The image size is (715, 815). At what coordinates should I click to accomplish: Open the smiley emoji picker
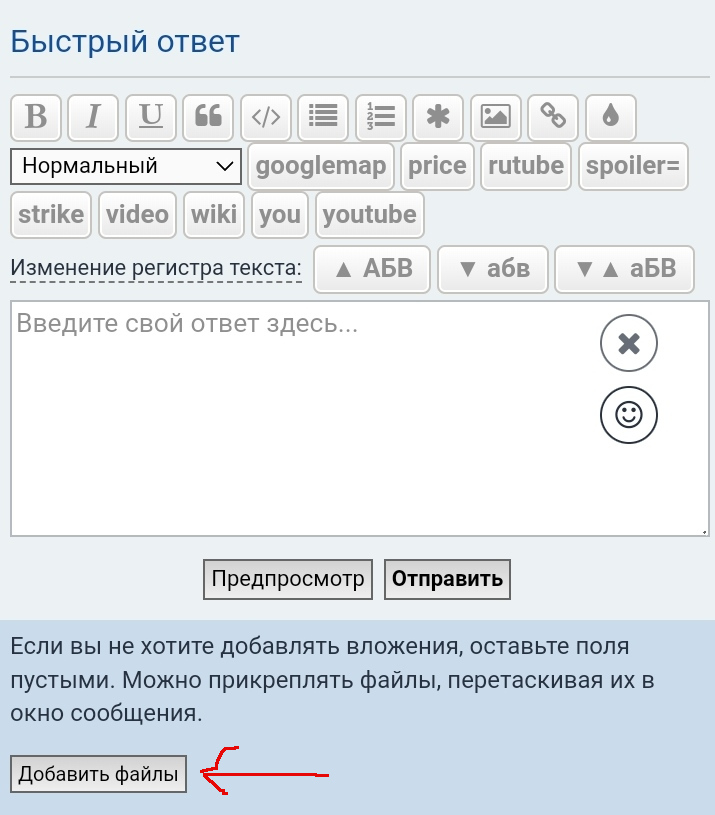629,414
